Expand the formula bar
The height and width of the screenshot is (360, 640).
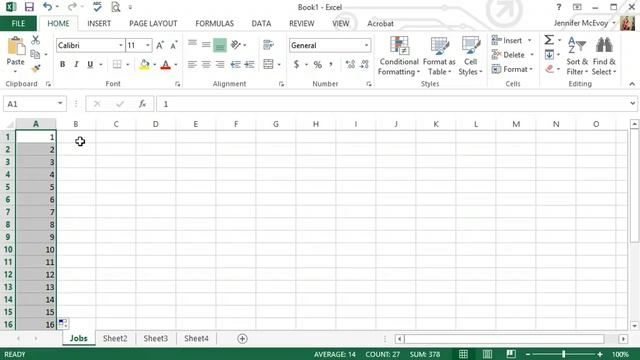(x=632, y=104)
